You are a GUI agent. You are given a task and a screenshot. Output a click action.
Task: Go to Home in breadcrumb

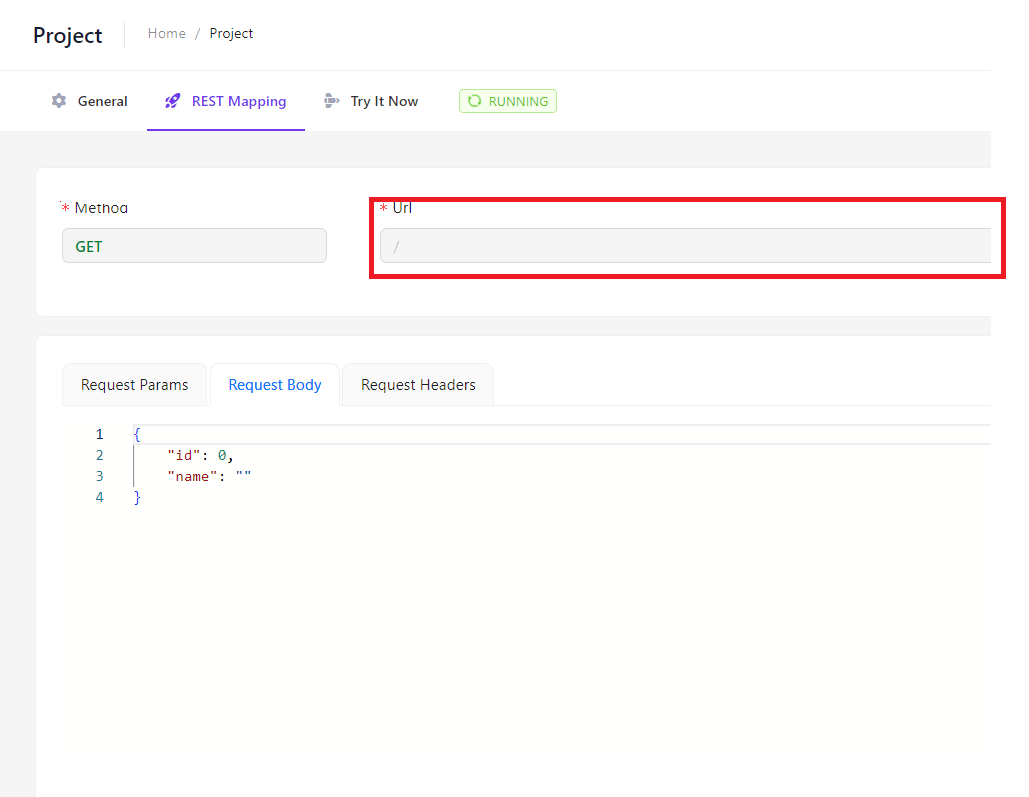[167, 33]
